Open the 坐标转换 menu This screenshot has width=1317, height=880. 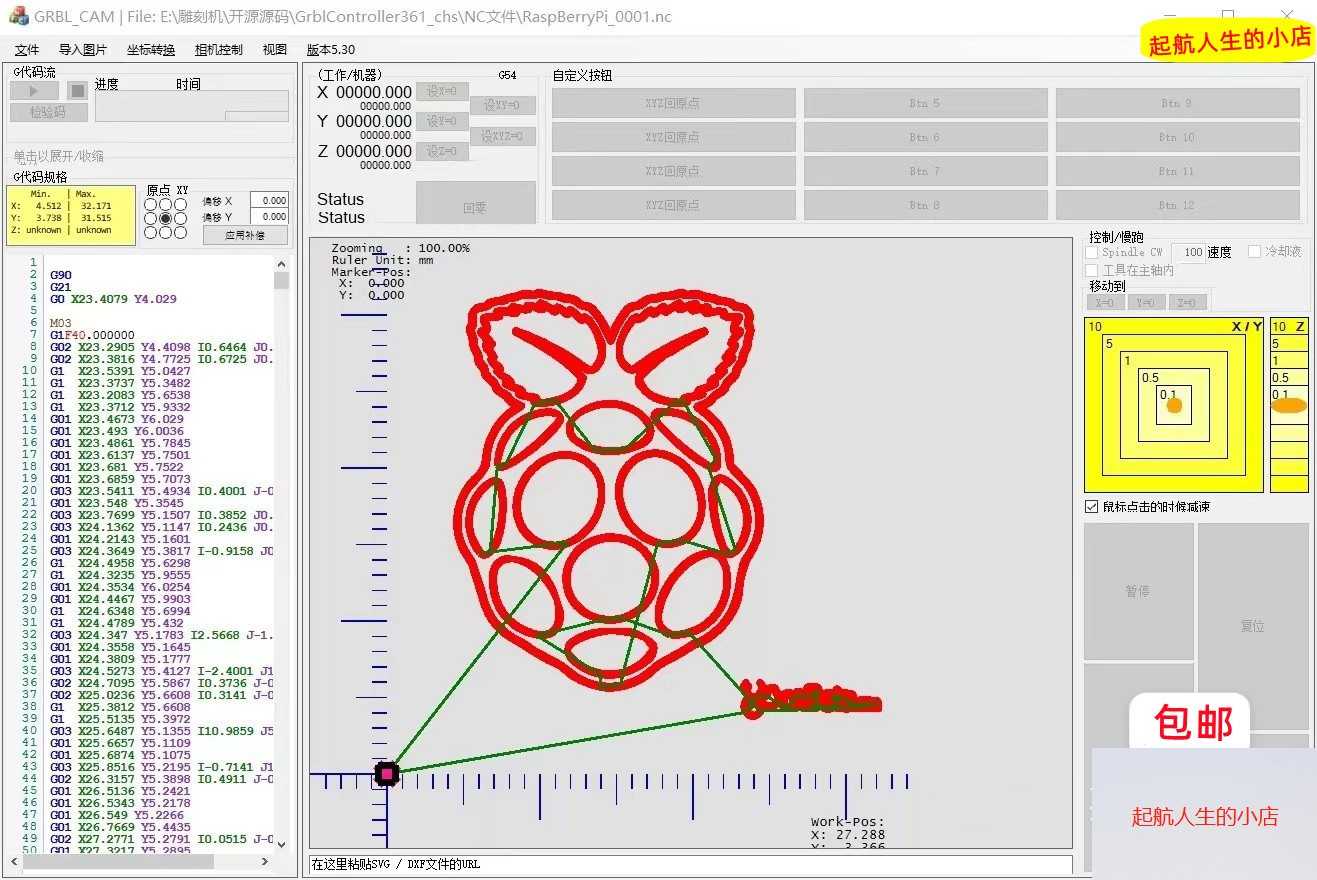(151, 49)
